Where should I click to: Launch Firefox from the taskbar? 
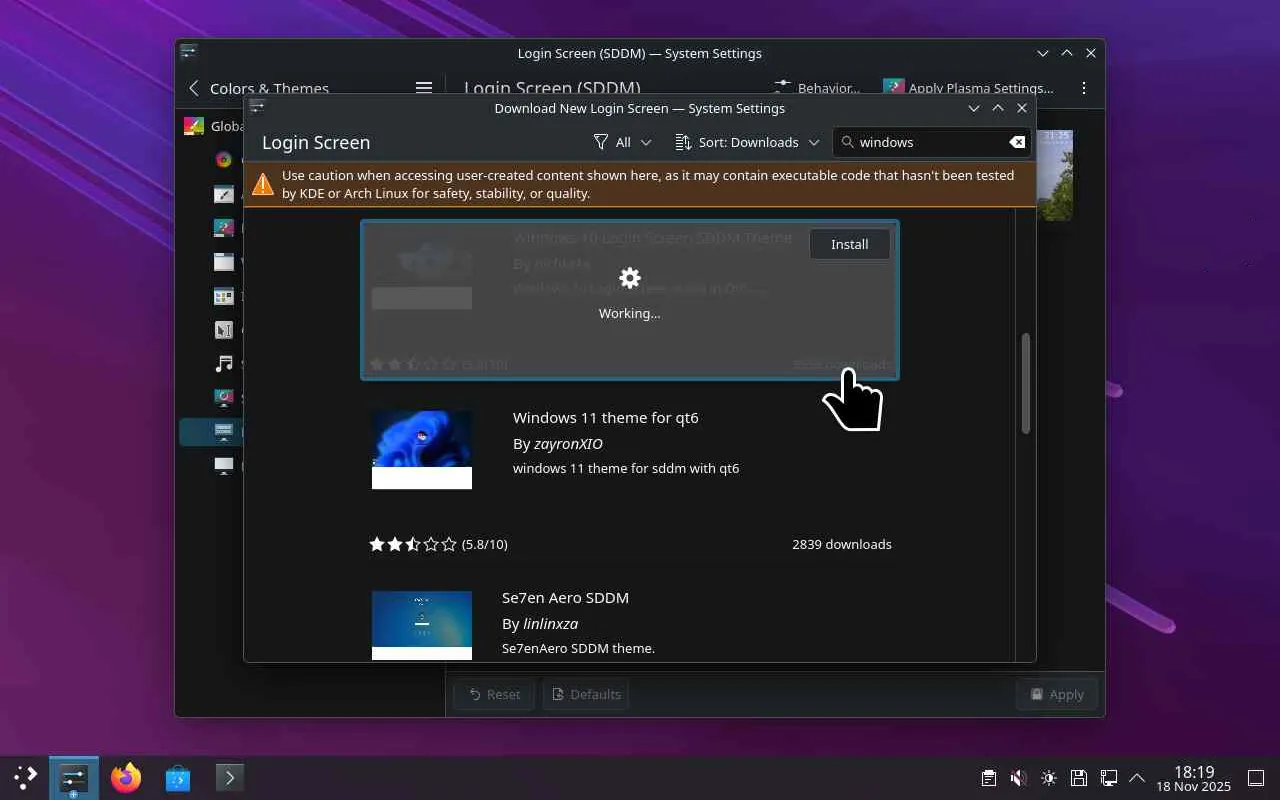pyautogui.click(x=126, y=777)
